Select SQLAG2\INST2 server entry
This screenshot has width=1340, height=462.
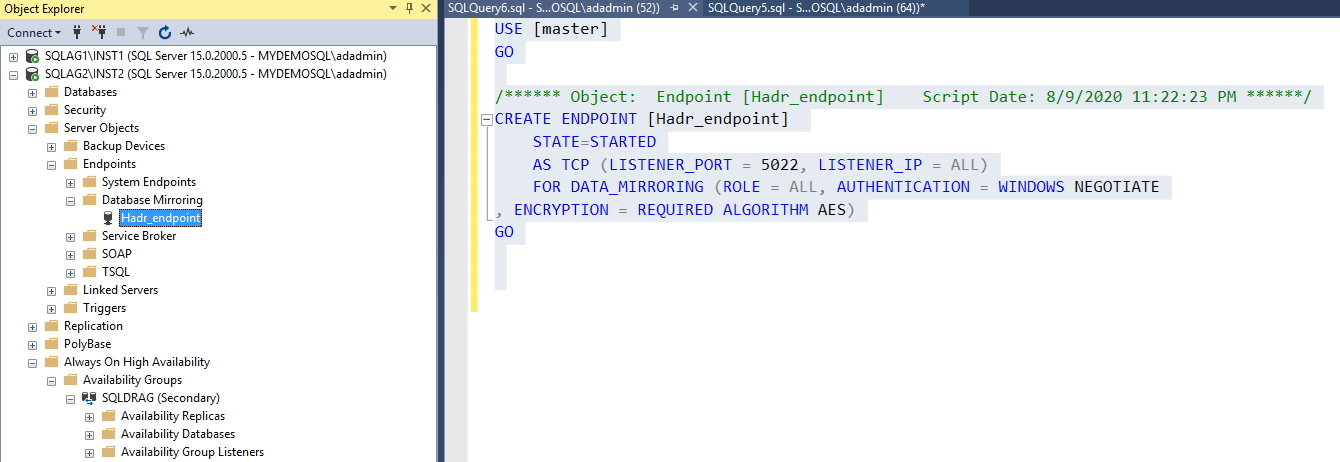click(x=216, y=74)
